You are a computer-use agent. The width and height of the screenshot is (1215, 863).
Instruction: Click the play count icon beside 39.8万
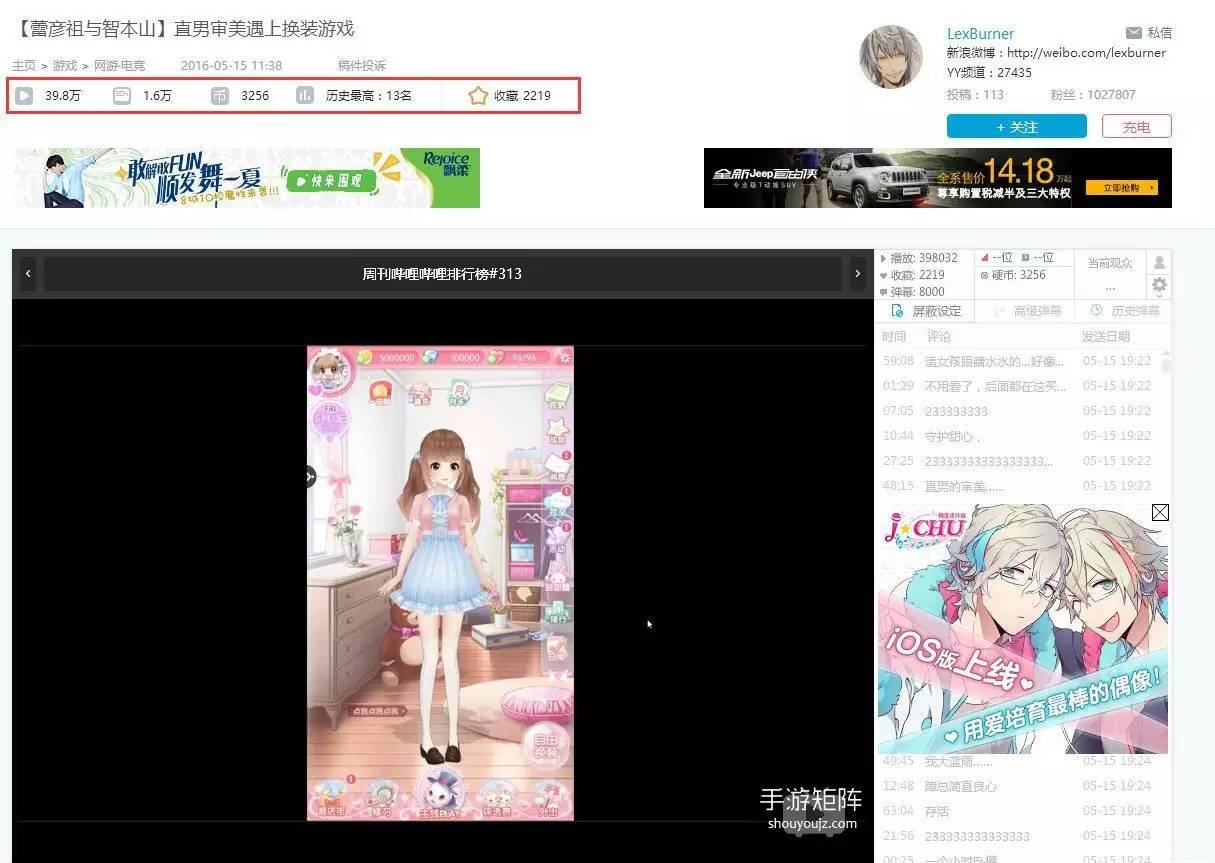pos(25,96)
